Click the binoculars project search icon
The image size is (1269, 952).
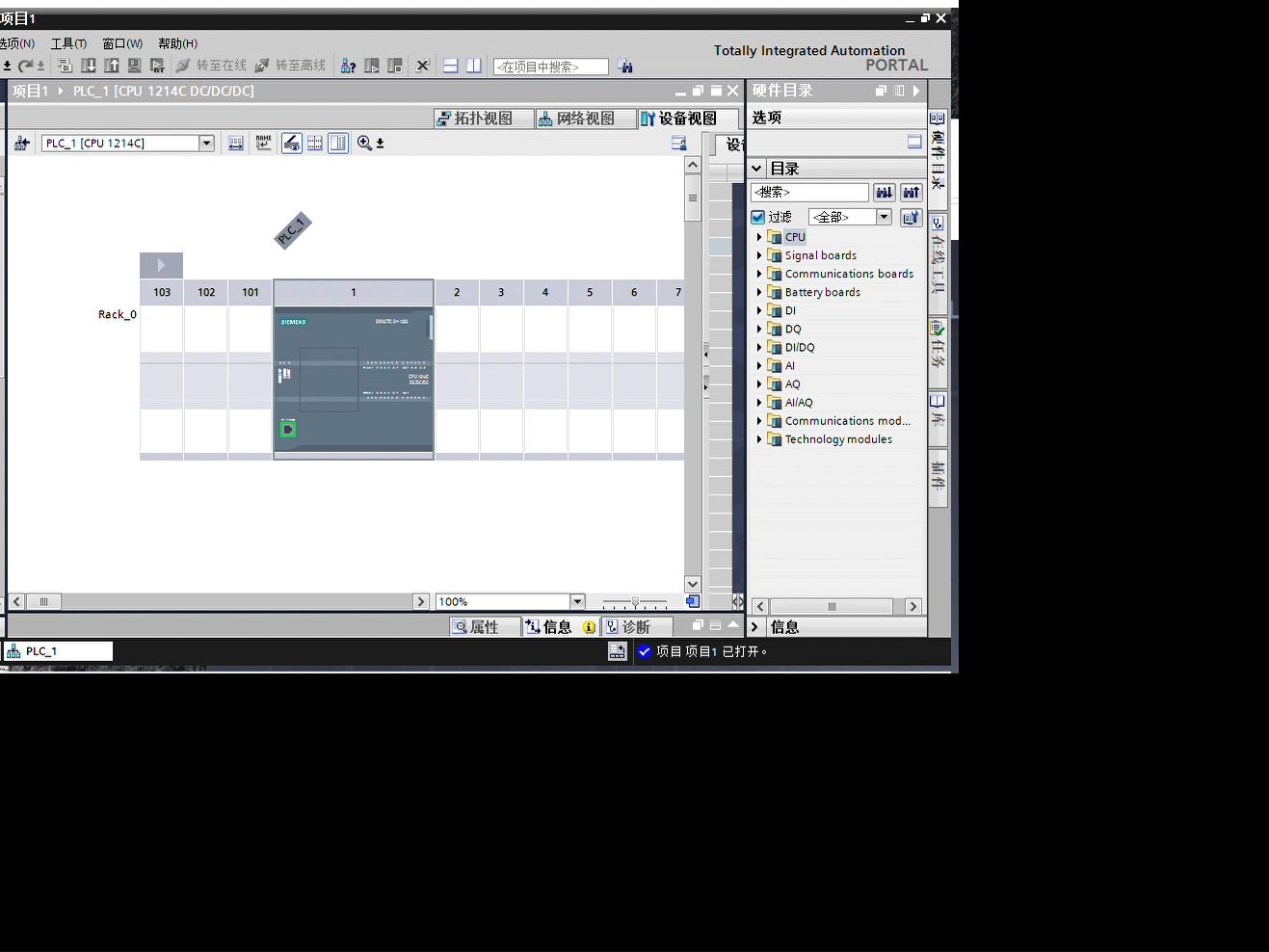(x=625, y=66)
